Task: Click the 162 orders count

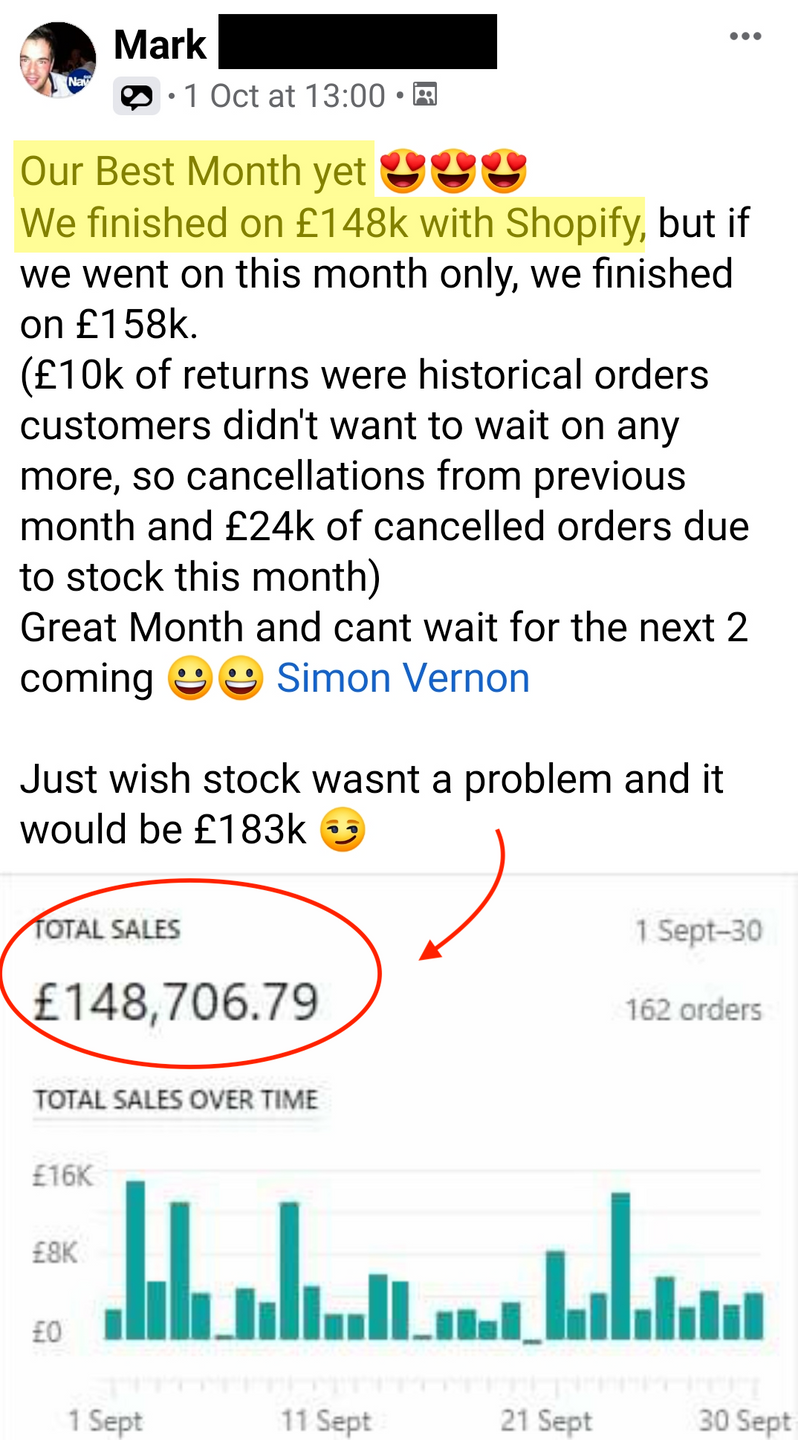Action: [693, 1010]
